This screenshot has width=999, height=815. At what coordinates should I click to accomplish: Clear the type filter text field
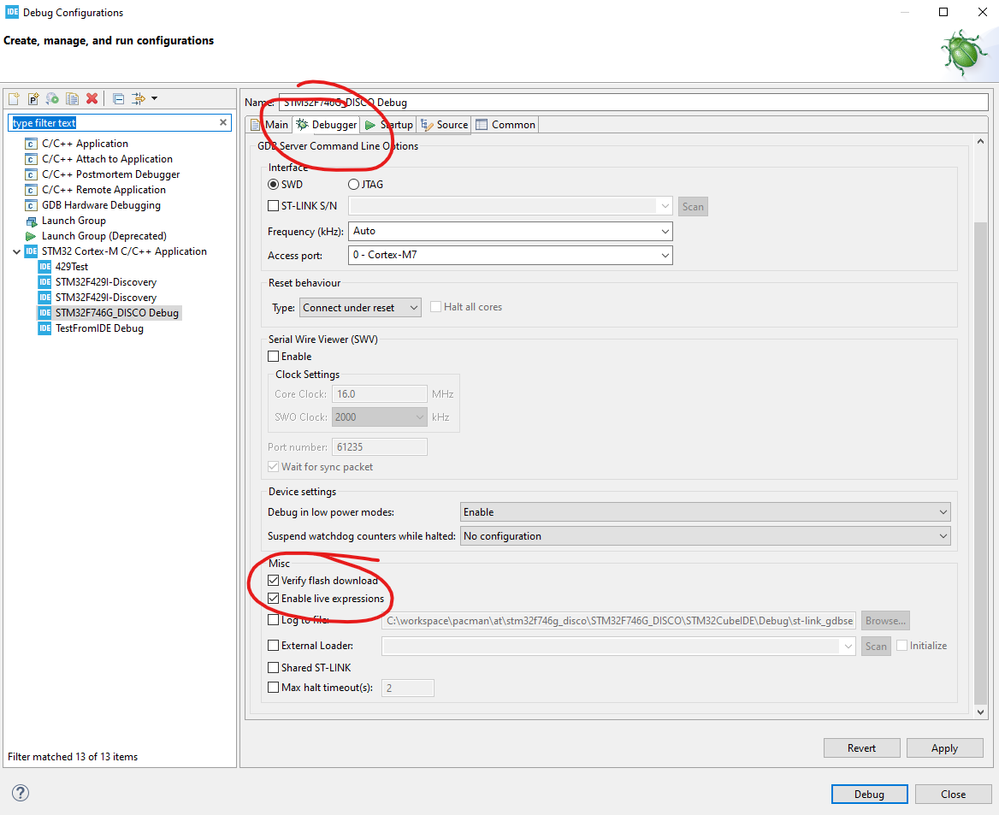[223, 122]
